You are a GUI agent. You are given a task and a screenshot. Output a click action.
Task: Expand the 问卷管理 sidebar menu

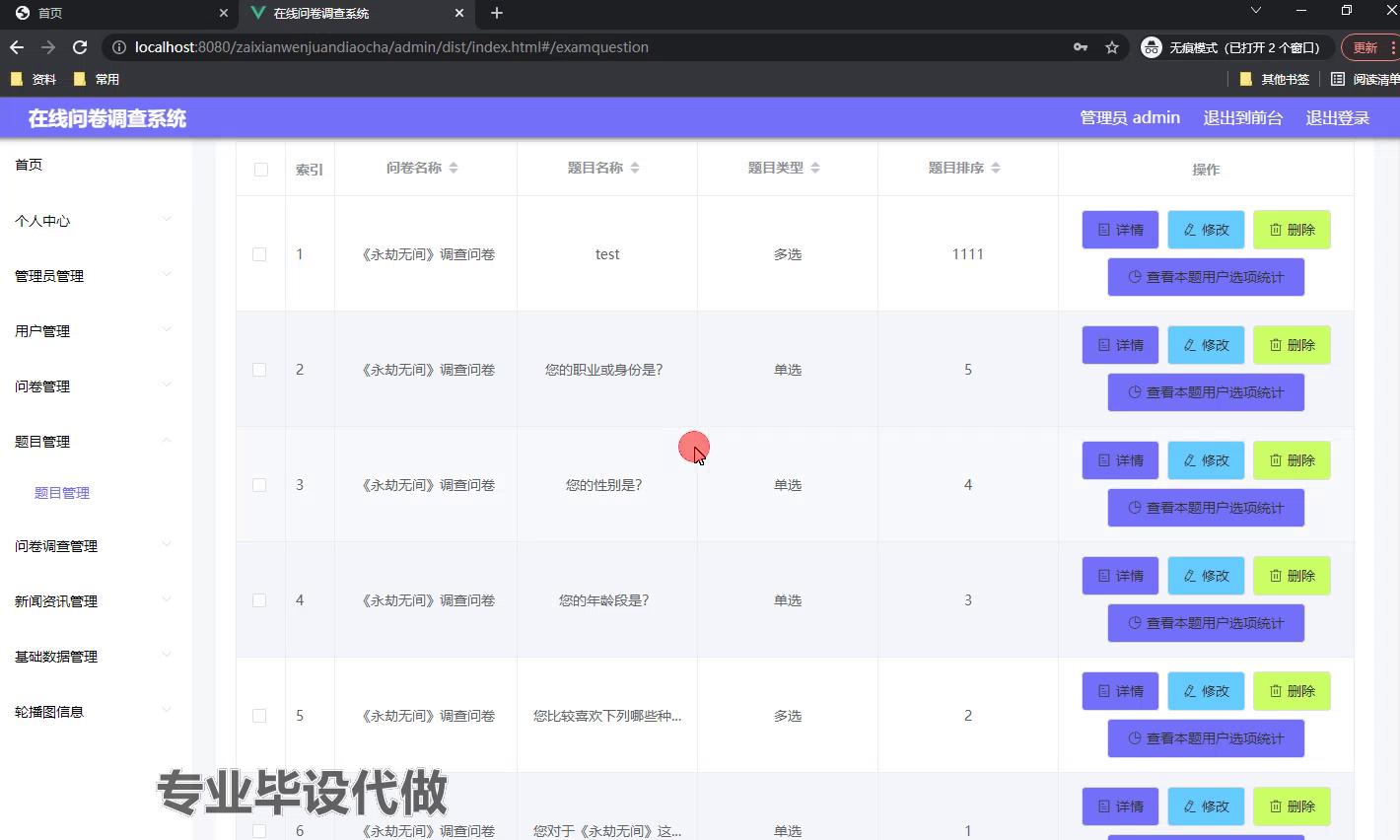[x=94, y=386]
